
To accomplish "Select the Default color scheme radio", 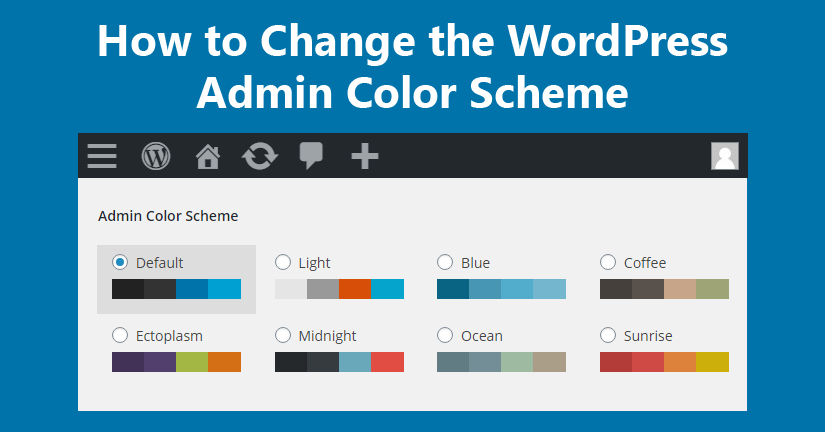I will [120, 262].
